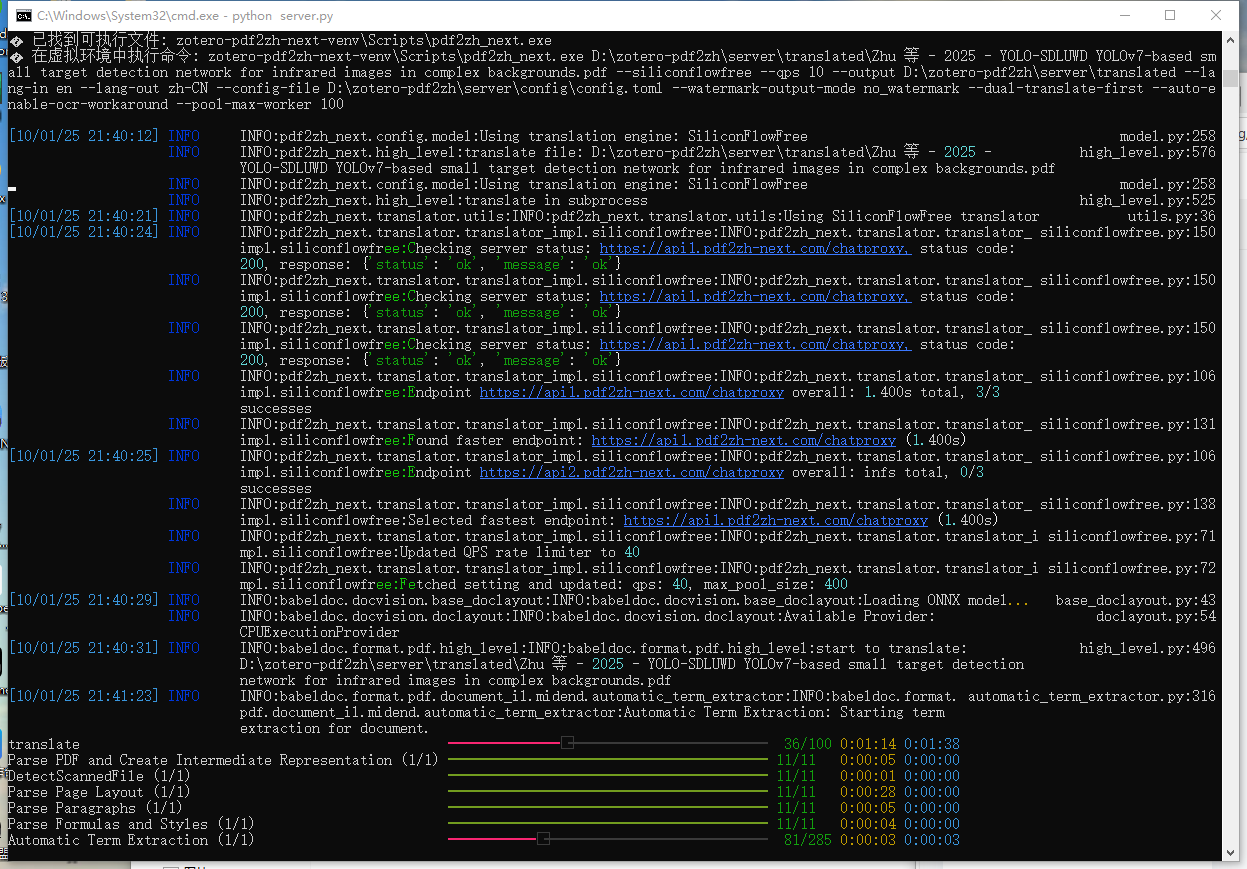Click the source reference 'high_level.py:496'

(x=1148, y=648)
